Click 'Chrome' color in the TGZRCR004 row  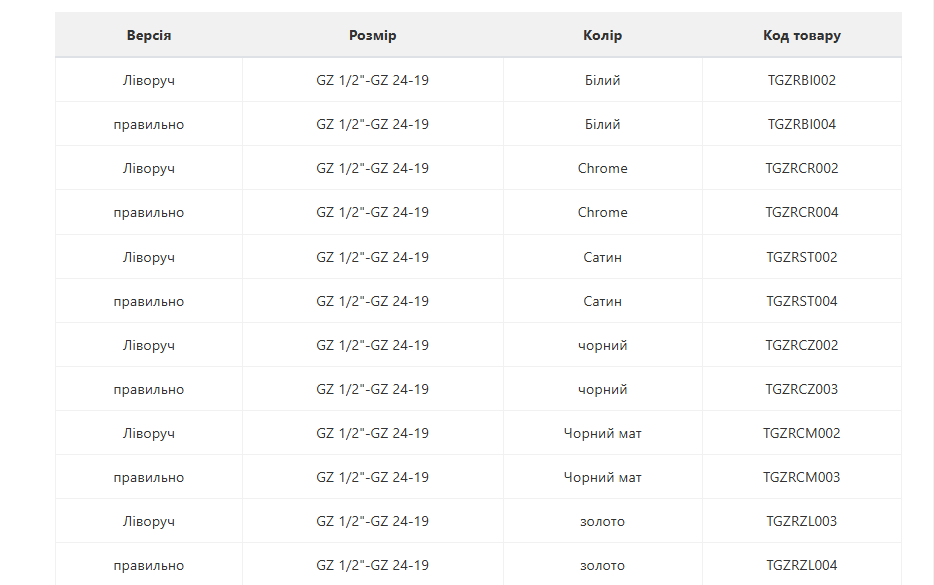point(603,212)
